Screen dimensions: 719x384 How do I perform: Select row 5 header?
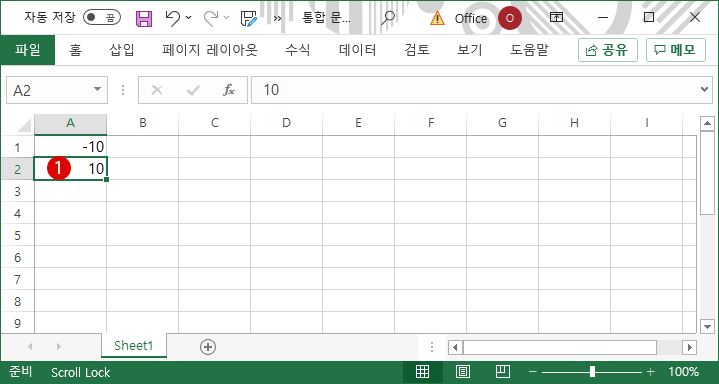click(17, 235)
